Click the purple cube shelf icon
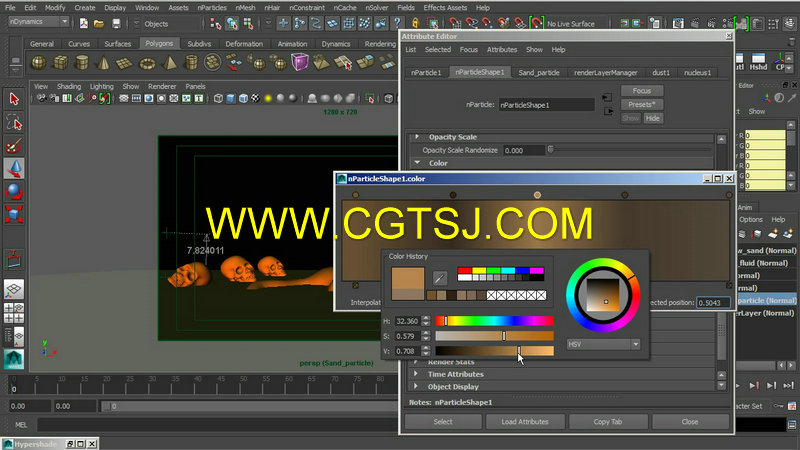Screen dimensions: 800x450 pyautogui.click(x=300, y=62)
